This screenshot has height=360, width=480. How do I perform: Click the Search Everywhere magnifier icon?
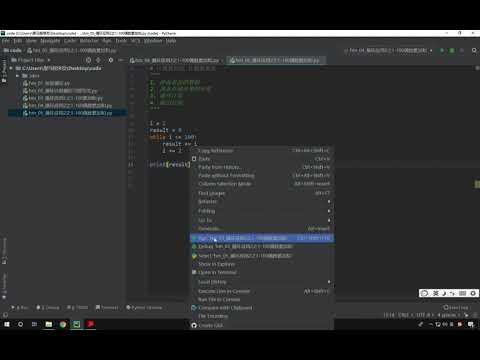click(474, 50)
